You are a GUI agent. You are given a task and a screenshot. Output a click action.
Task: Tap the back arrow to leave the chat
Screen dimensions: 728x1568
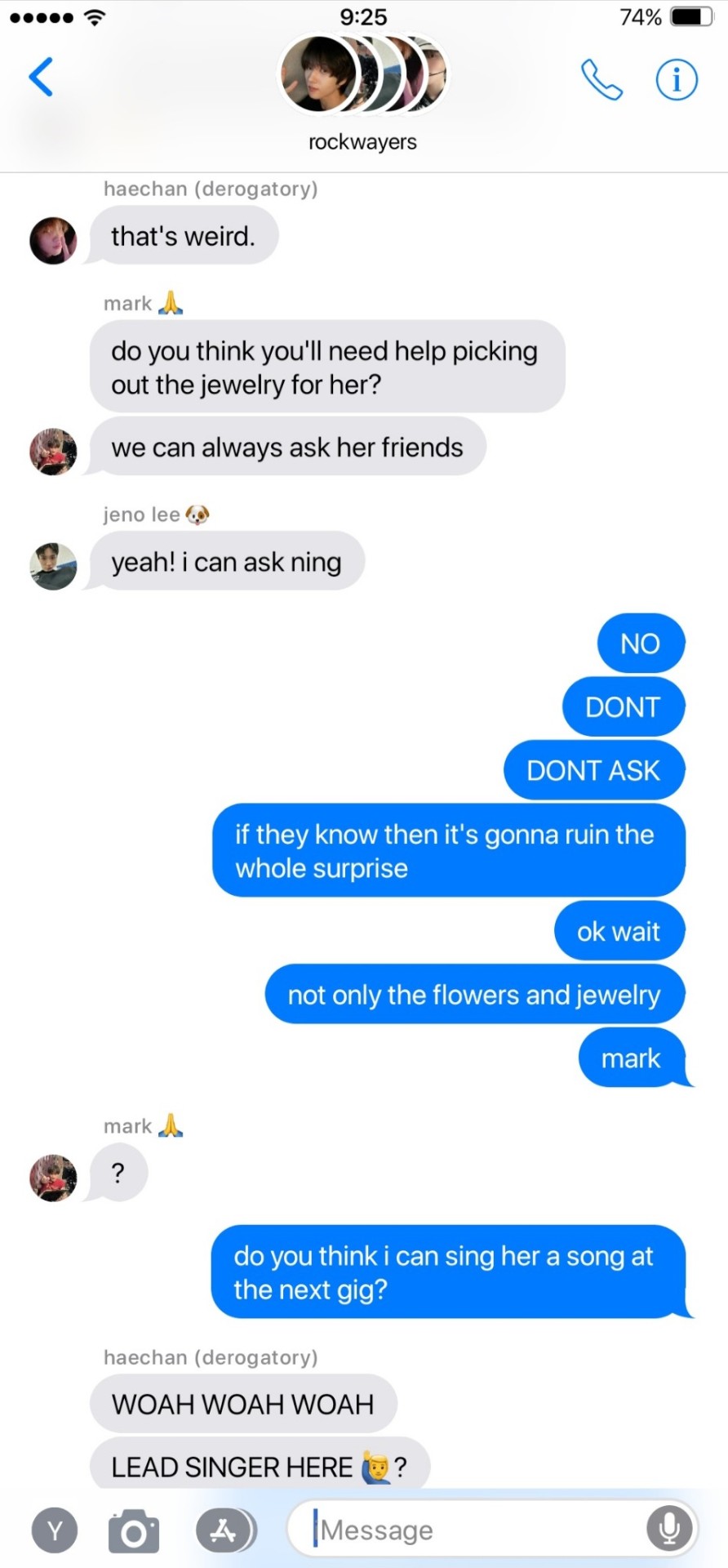pos(41,77)
